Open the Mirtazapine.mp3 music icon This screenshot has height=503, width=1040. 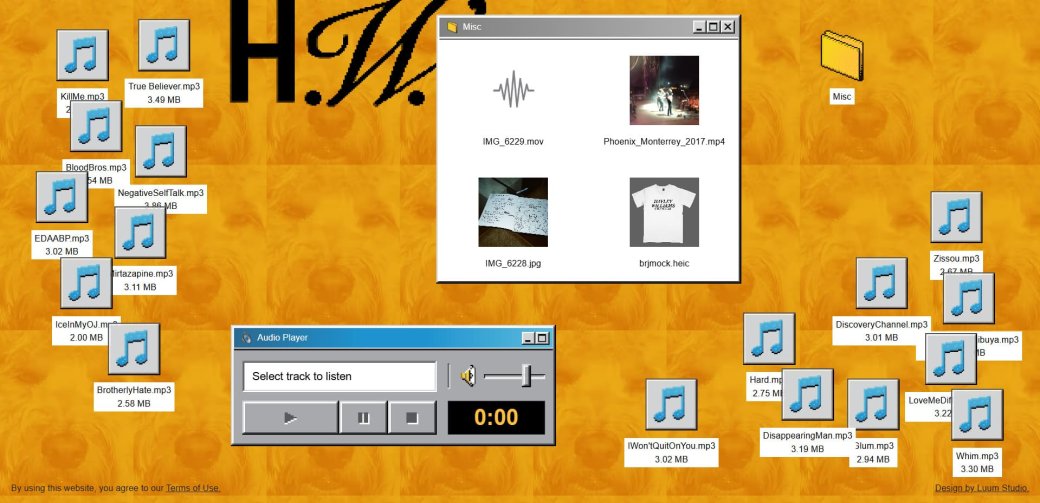tap(140, 232)
